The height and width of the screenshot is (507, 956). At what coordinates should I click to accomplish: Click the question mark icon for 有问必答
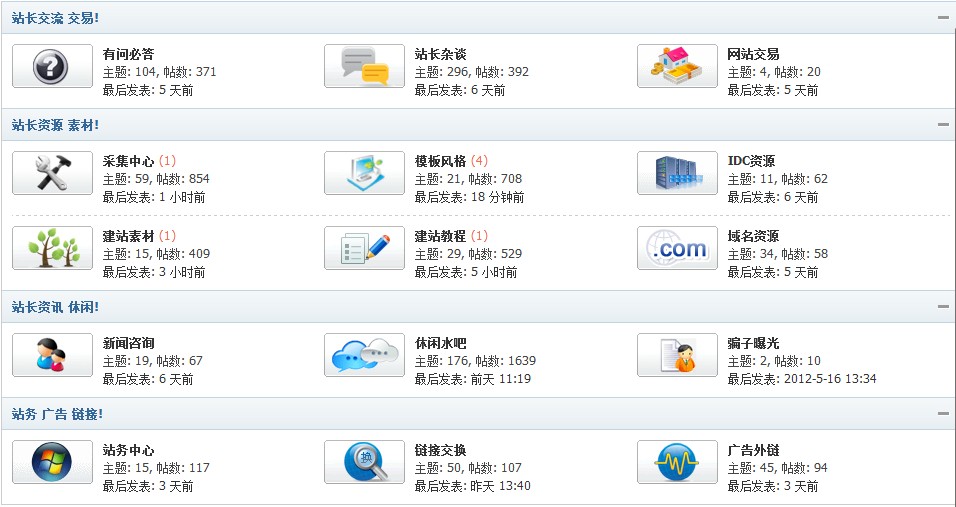point(52,67)
